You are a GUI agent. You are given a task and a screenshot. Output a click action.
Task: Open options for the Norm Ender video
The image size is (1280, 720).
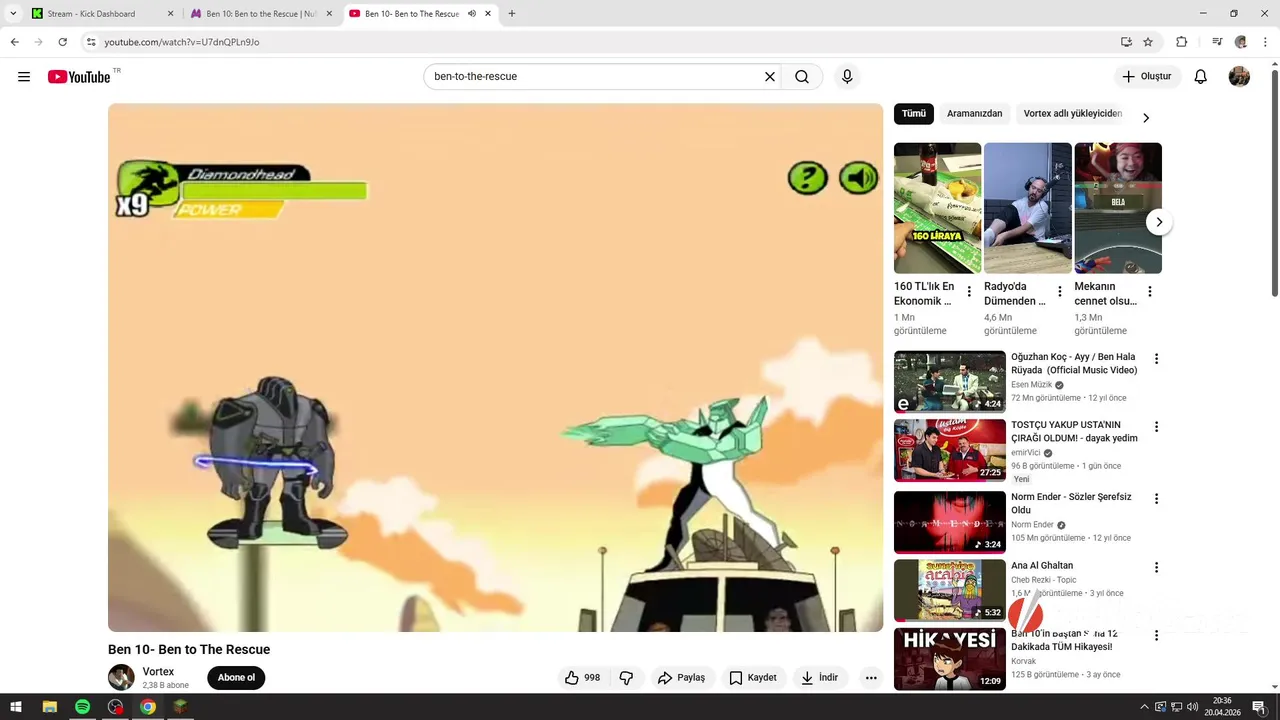coord(1156,499)
